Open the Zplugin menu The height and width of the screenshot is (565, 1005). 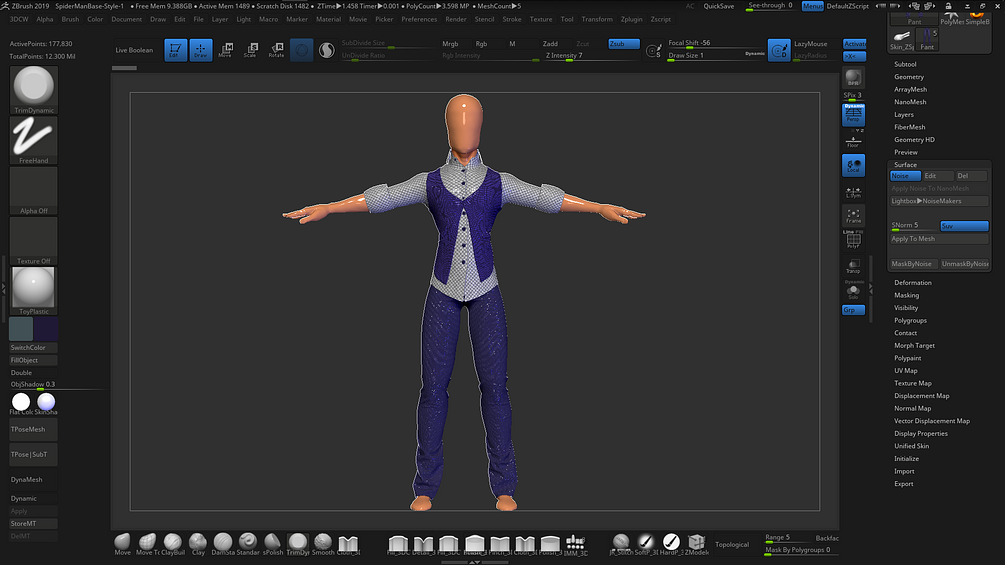coord(631,19)
